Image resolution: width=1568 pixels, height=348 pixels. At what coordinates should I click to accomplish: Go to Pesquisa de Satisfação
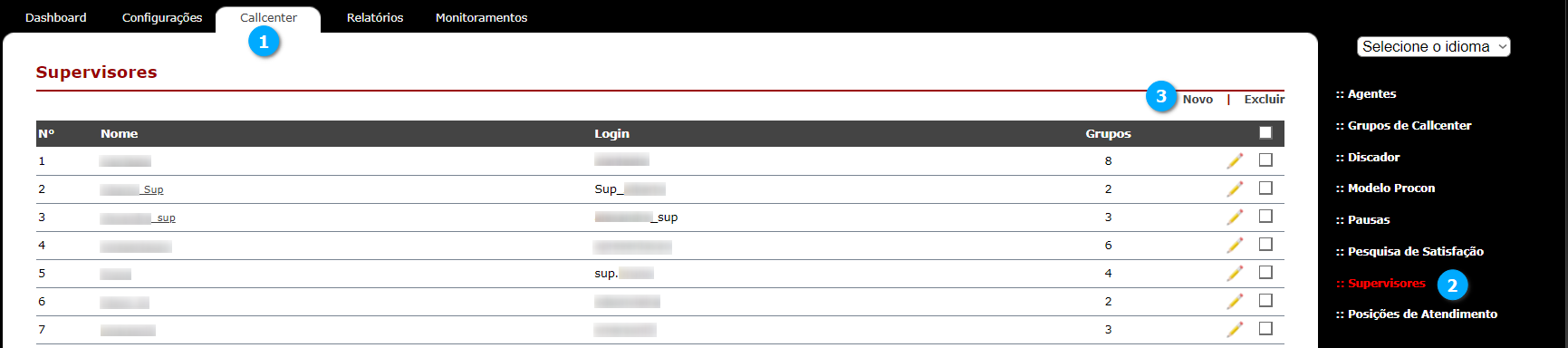[1409, 251]
